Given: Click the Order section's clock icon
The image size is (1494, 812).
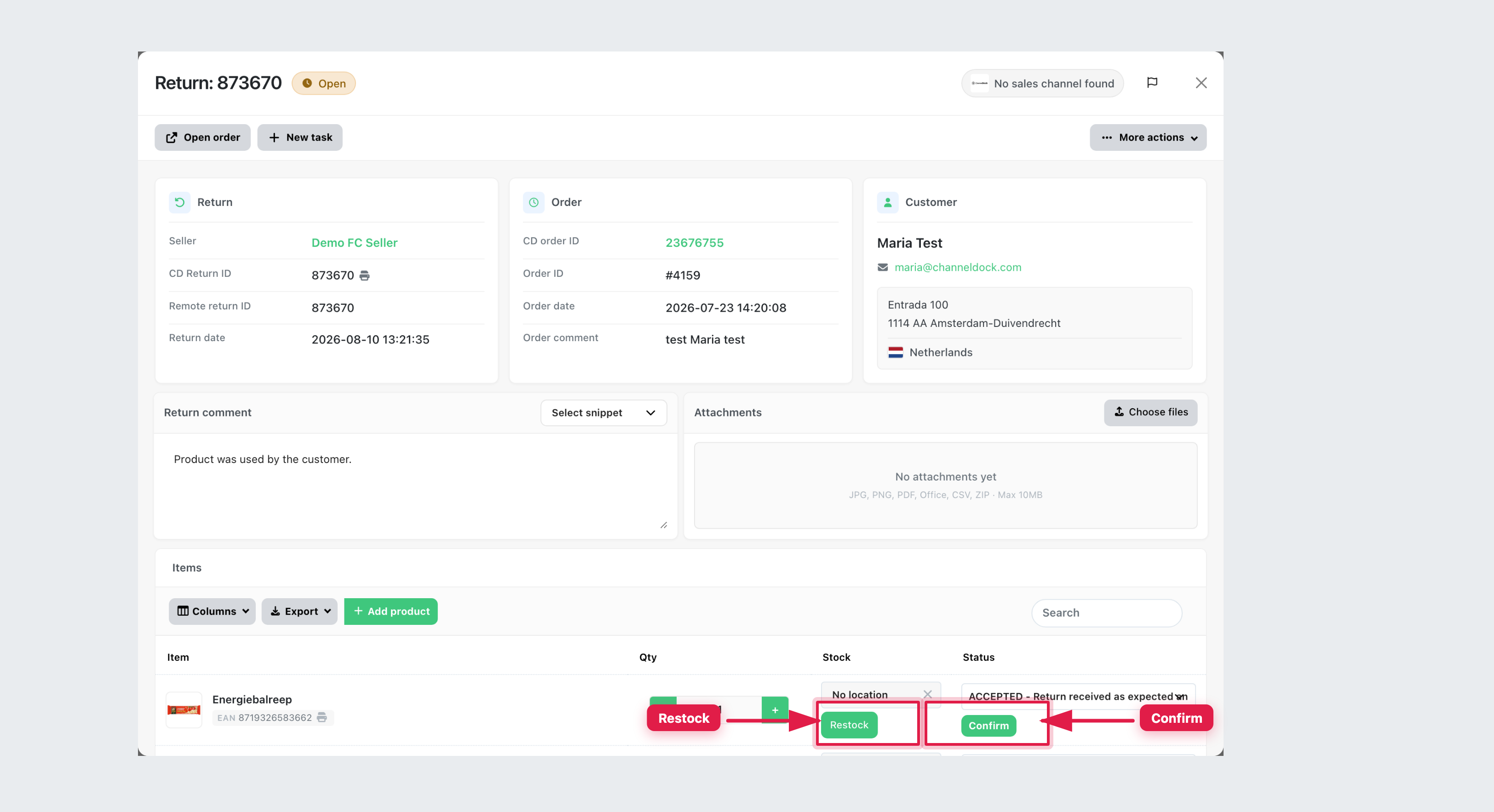Looking at the screenshot, I should tap(534, 202).
